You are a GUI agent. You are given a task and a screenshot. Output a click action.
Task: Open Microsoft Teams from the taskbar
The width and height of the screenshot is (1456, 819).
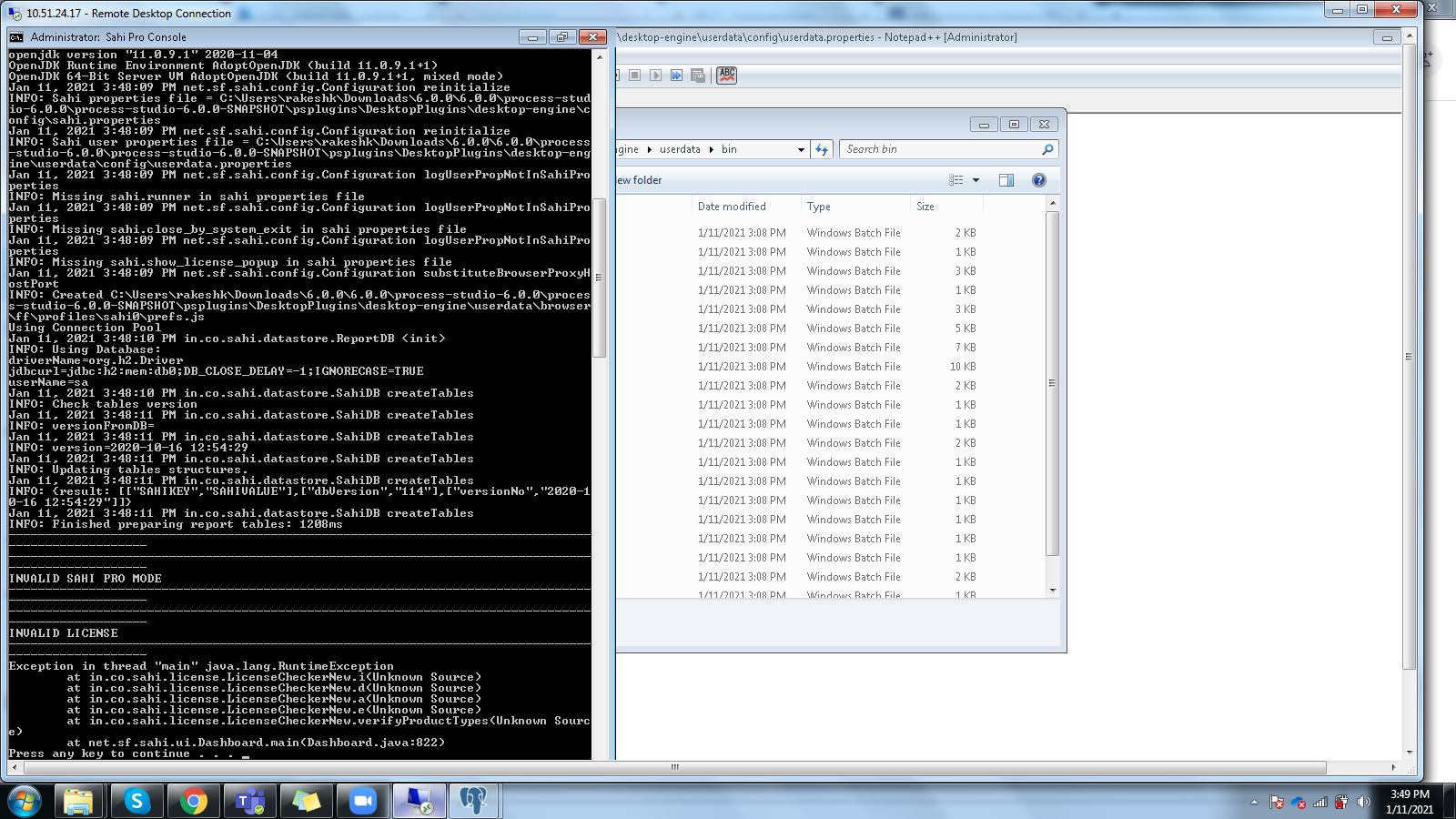coord(249,801)
